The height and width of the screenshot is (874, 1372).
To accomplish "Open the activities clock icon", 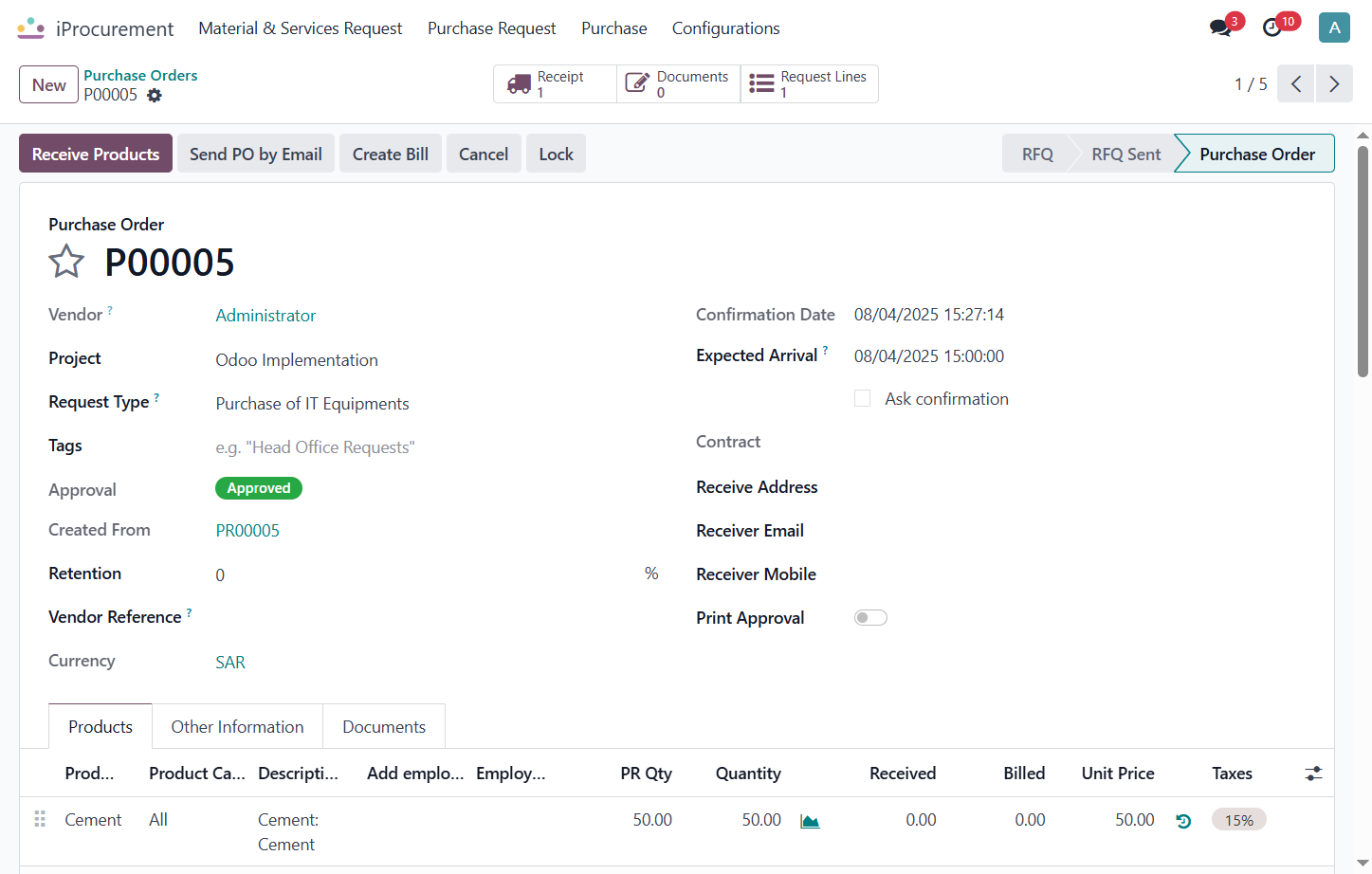I will (x=1272, y=28).
